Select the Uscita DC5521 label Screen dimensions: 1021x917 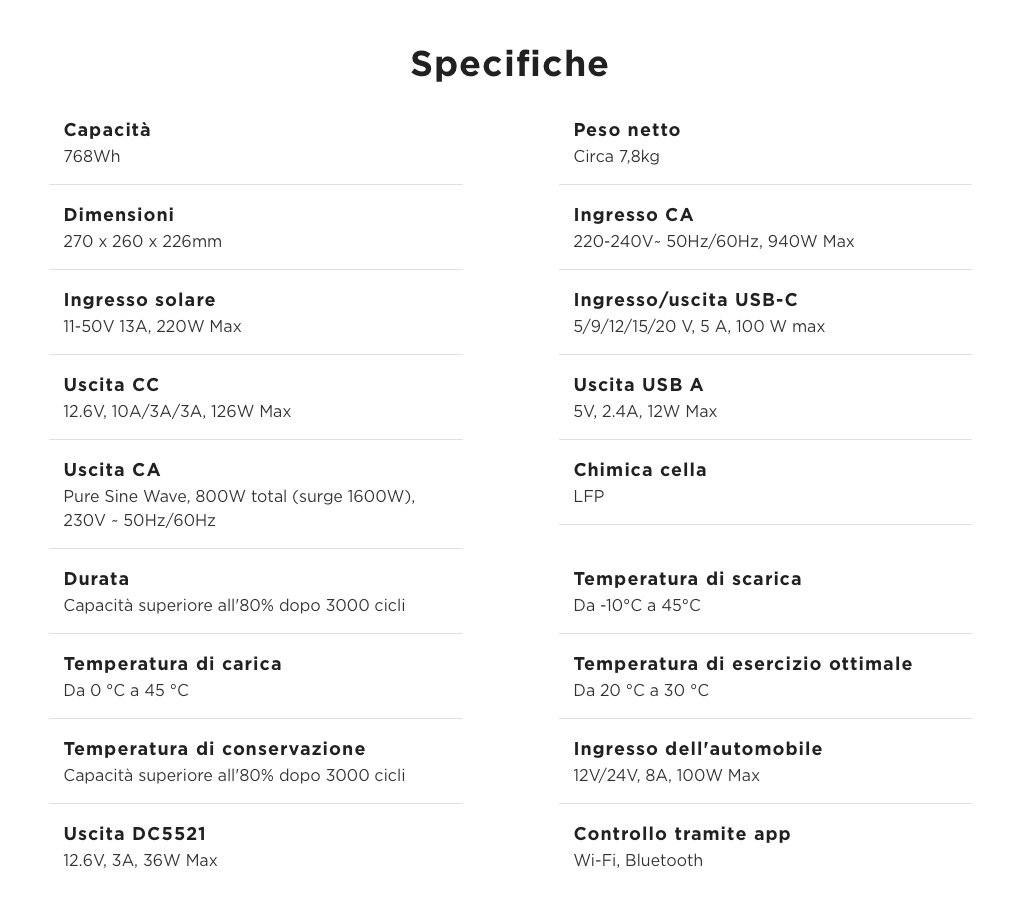(135, 834)
